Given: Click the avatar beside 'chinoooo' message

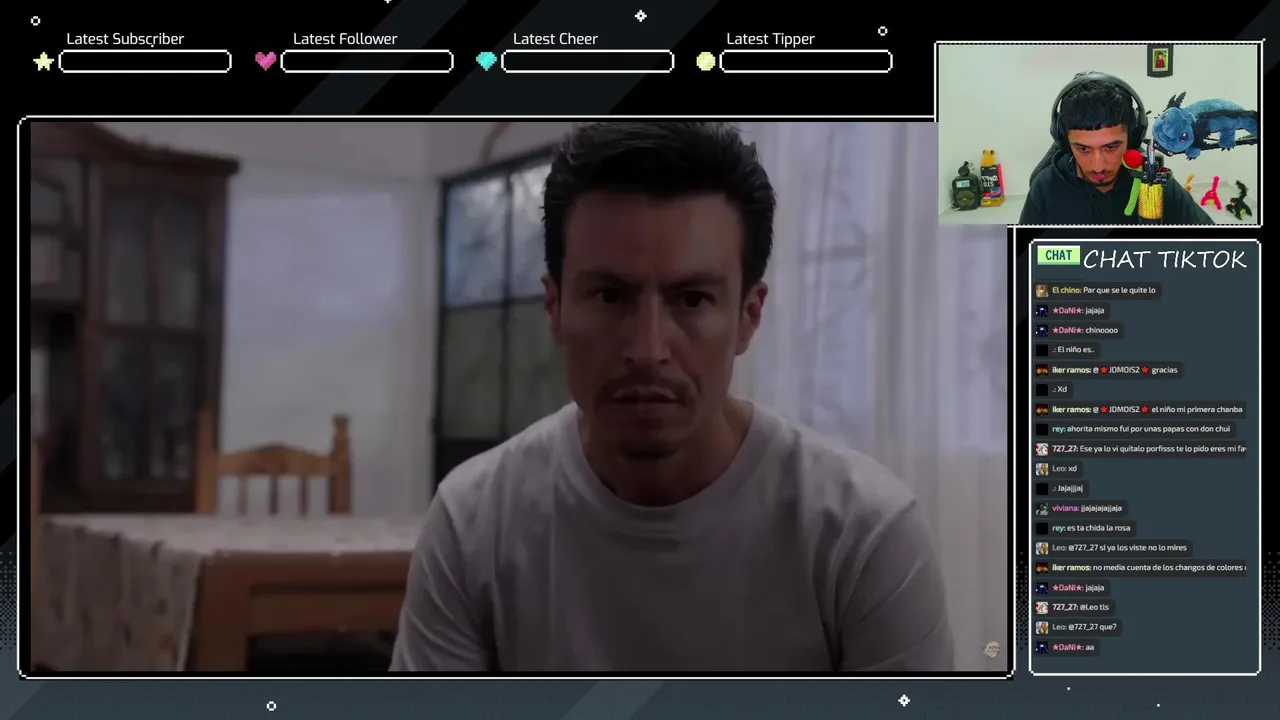Looking at the screenshot, I should pos(1042,330).
